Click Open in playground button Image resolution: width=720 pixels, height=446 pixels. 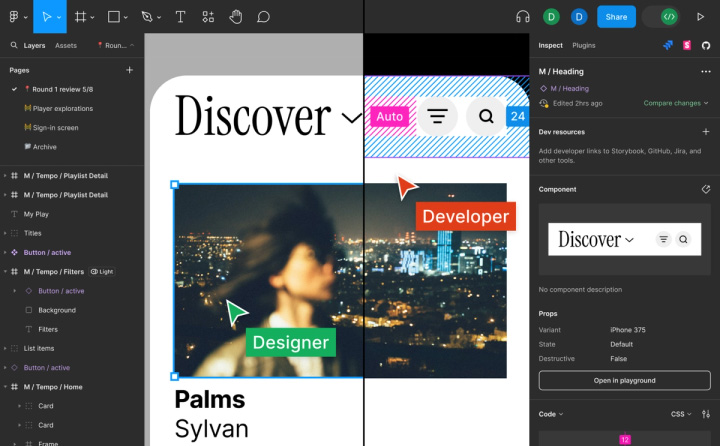[624, 380]
